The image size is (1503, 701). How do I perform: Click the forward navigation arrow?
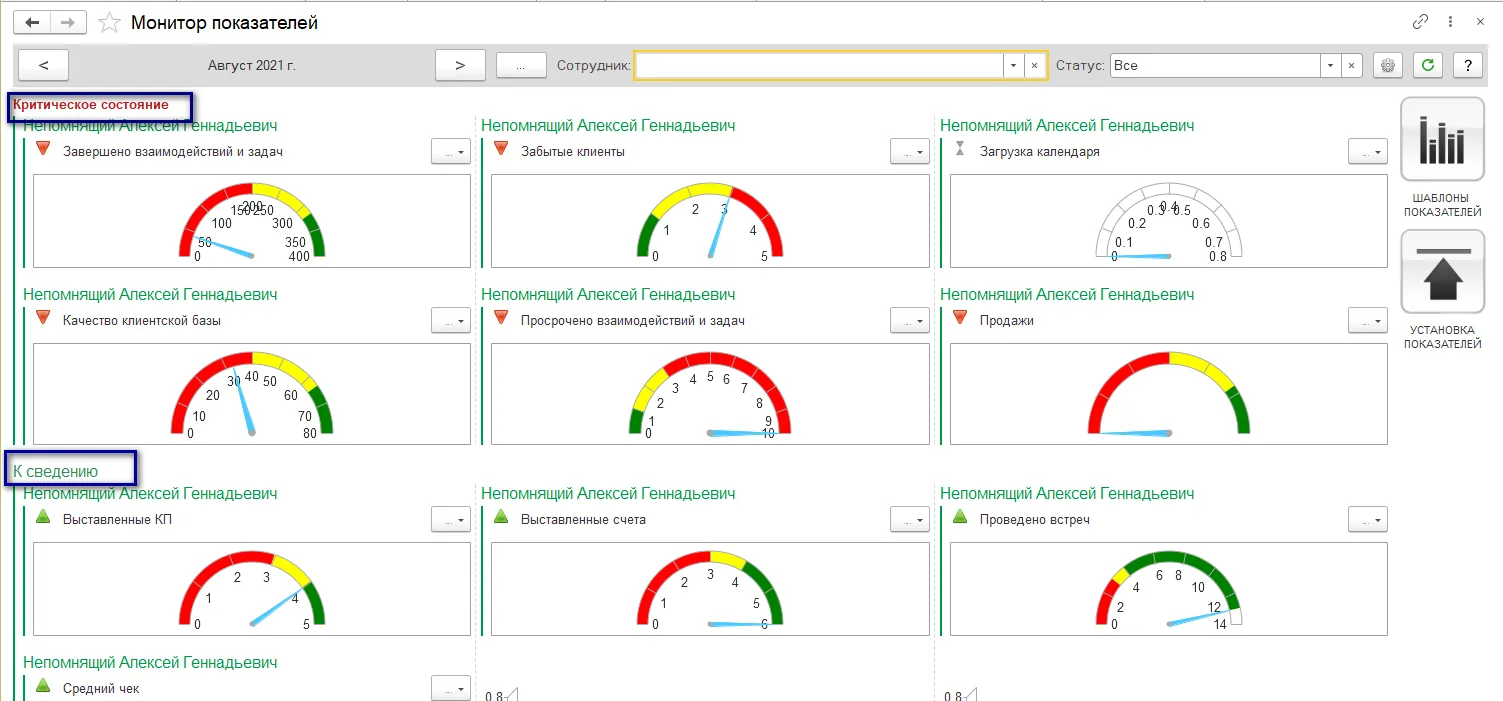point(68,22)
